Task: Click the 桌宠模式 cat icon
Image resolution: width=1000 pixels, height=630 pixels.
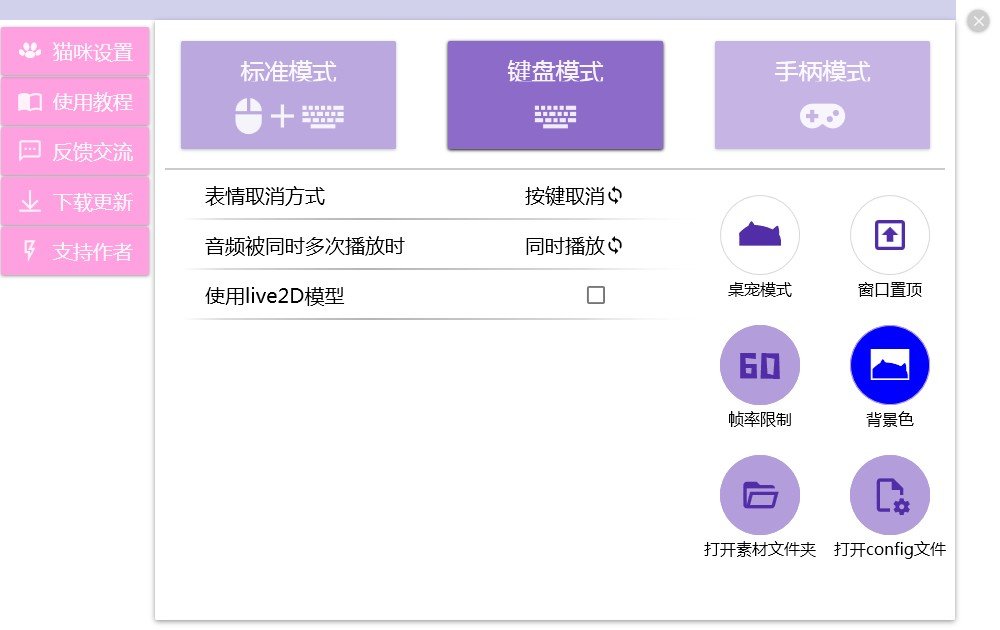Action: point(760,234)
